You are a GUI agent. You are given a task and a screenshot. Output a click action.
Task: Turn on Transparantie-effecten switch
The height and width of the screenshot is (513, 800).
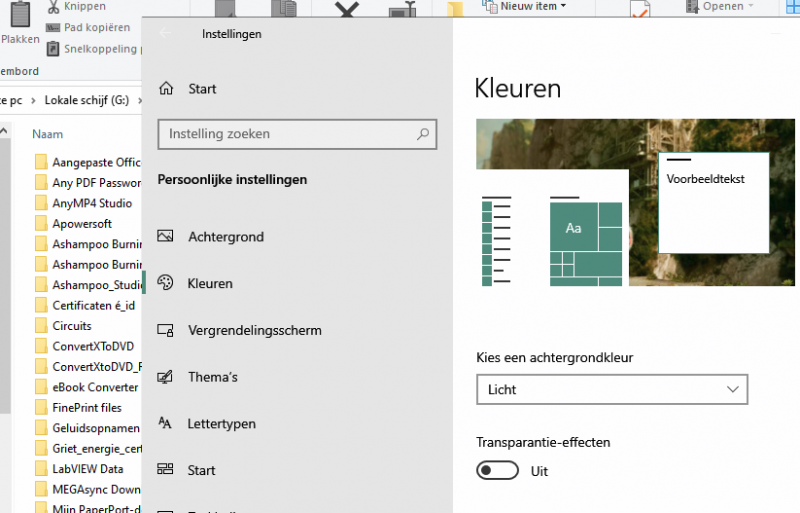click(498, 471)
